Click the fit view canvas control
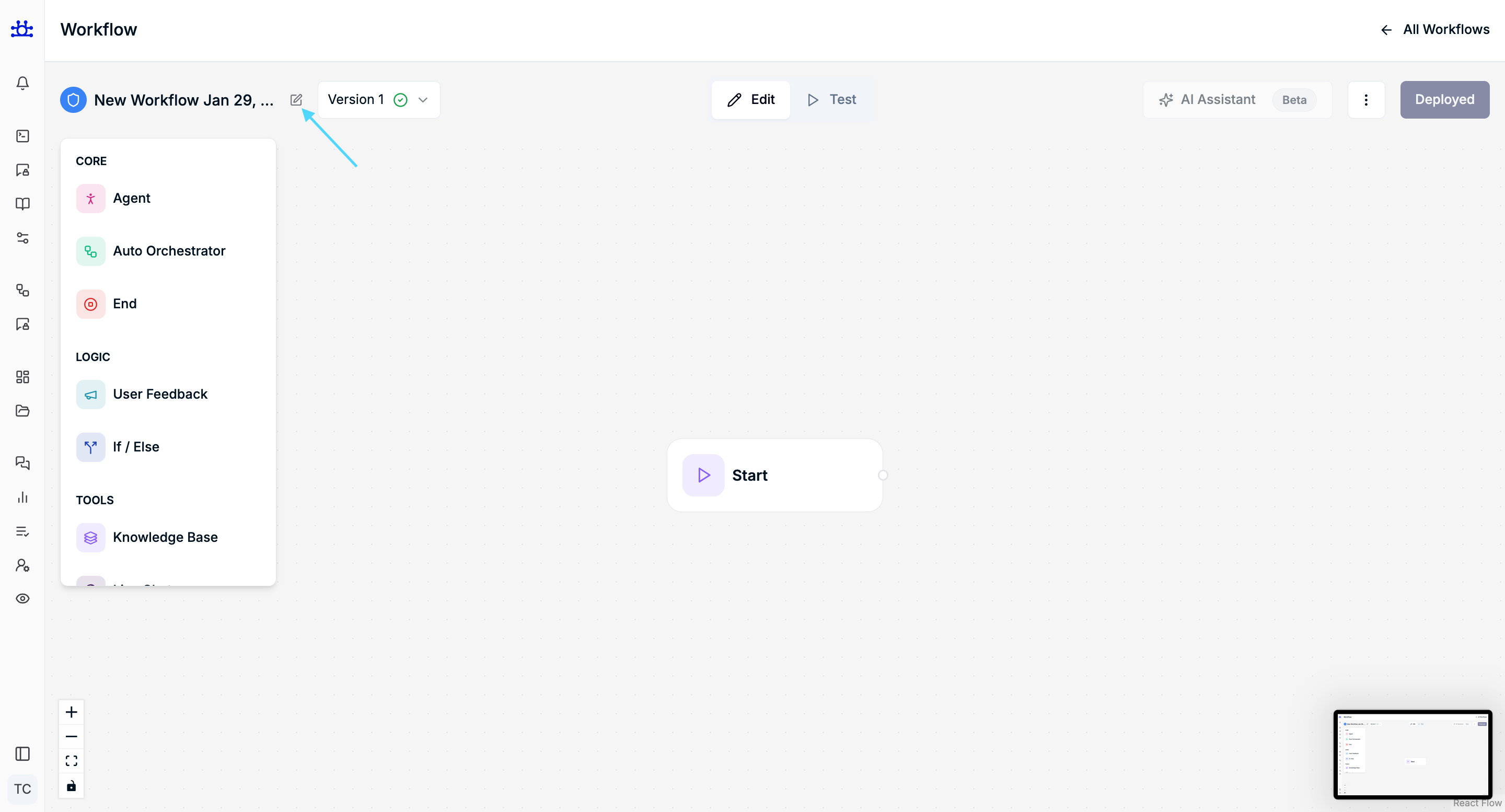 (71, 761)
